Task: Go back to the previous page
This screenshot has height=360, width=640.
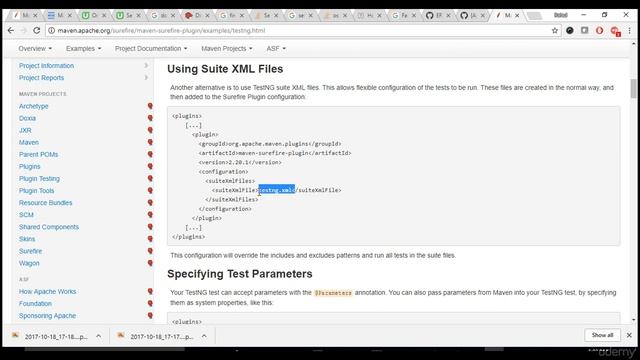Action: point(11,30)
